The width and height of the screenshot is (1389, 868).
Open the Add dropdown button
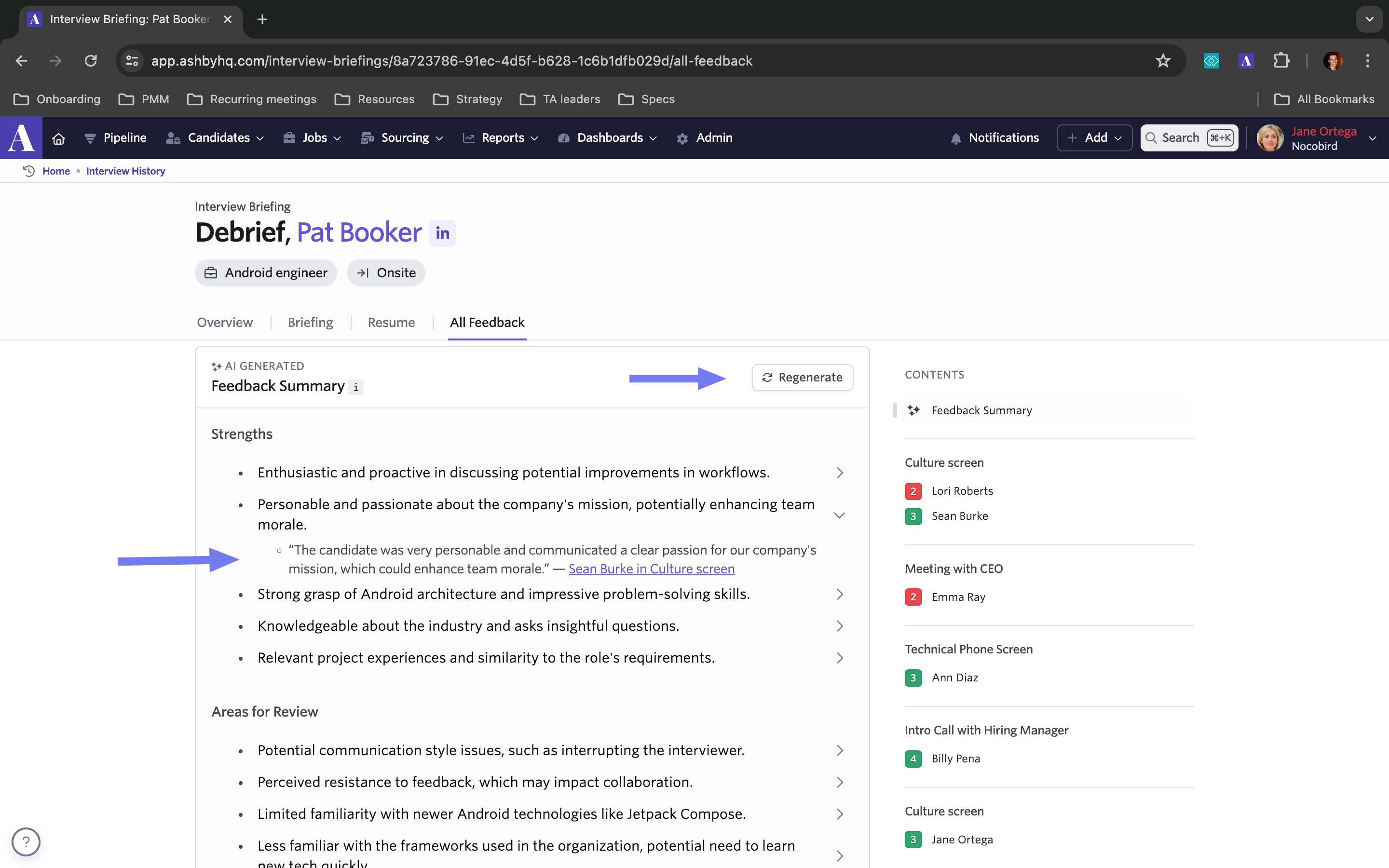(1094, 138)
